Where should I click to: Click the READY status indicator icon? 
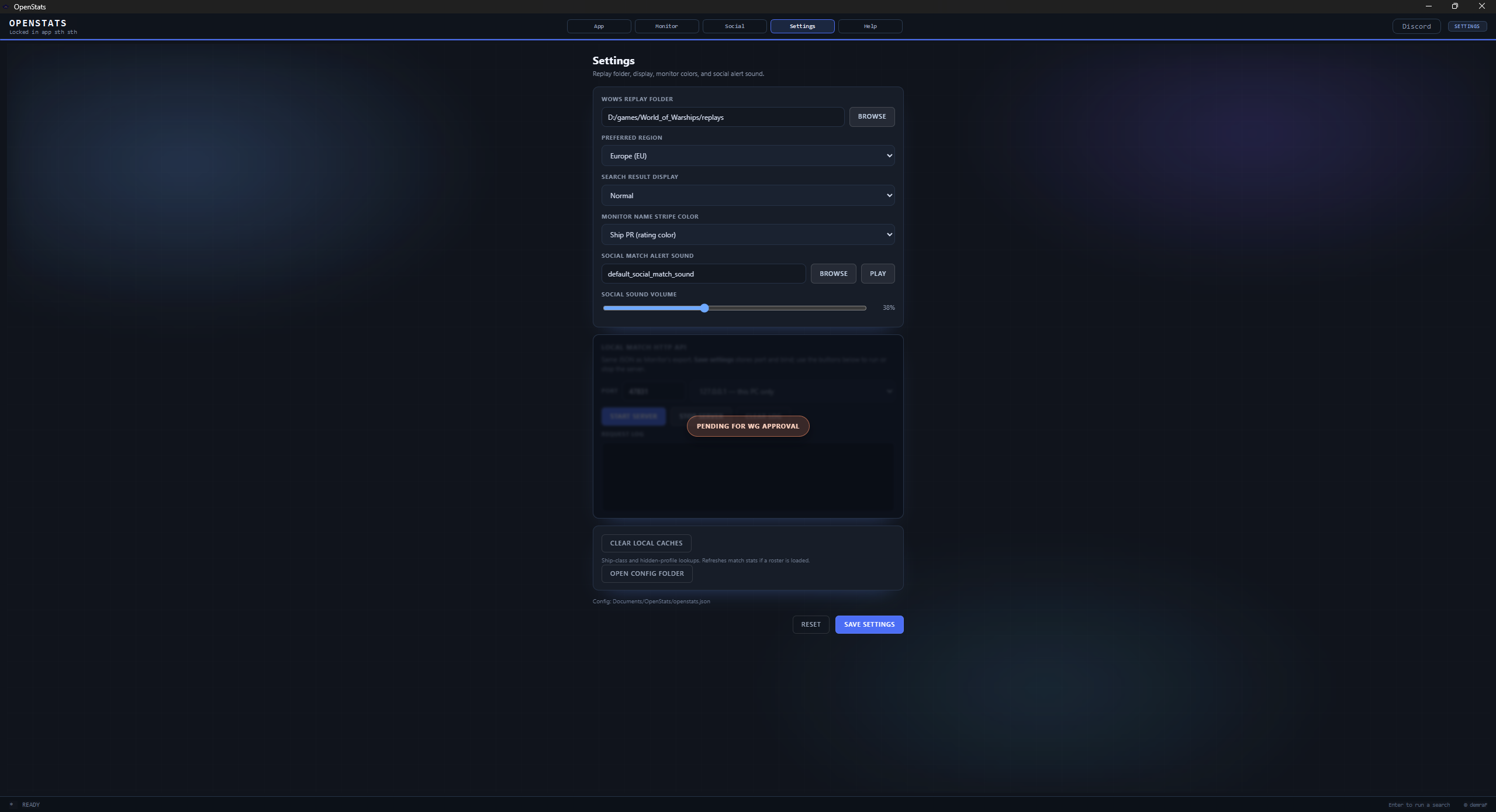coord(12,804)
